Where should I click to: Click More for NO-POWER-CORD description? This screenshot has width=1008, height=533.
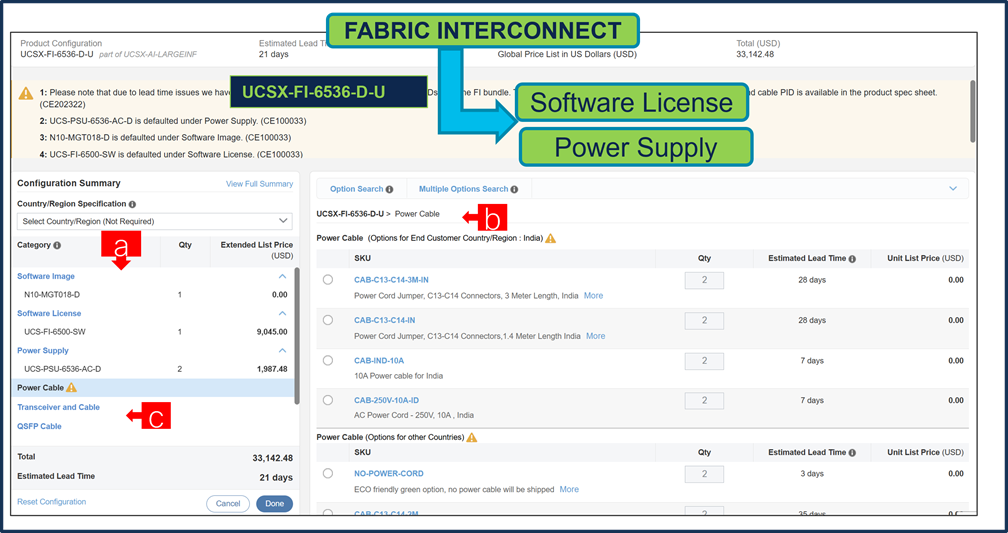tap(569, 489)
